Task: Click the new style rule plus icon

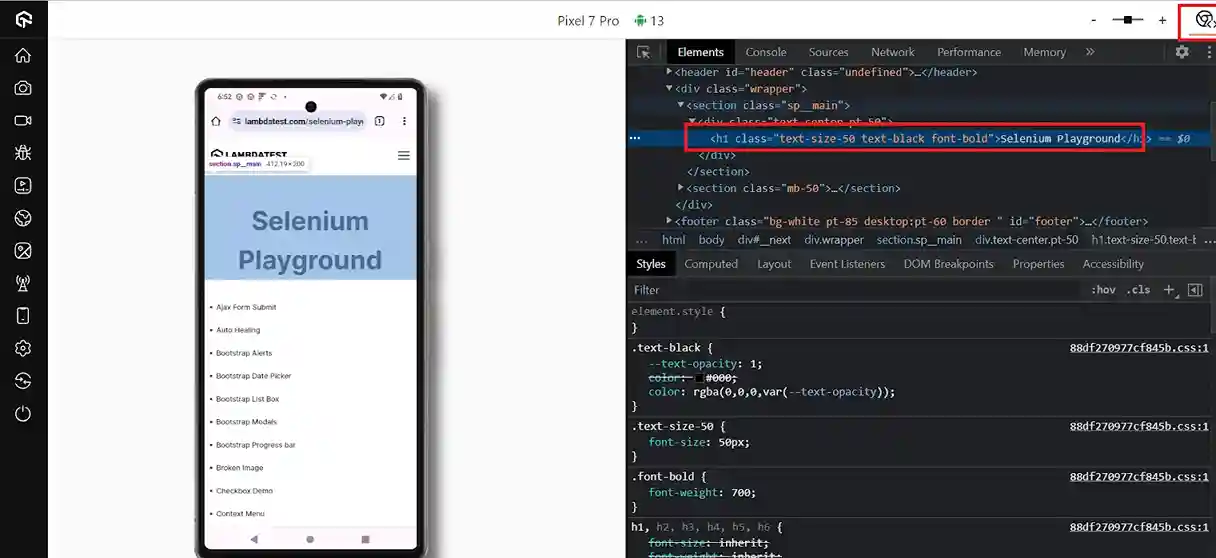Action: click(1170, 290)
